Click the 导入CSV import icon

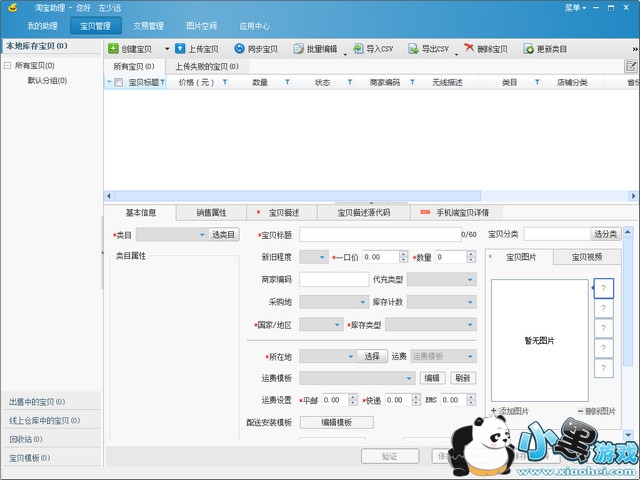[357, 48]
